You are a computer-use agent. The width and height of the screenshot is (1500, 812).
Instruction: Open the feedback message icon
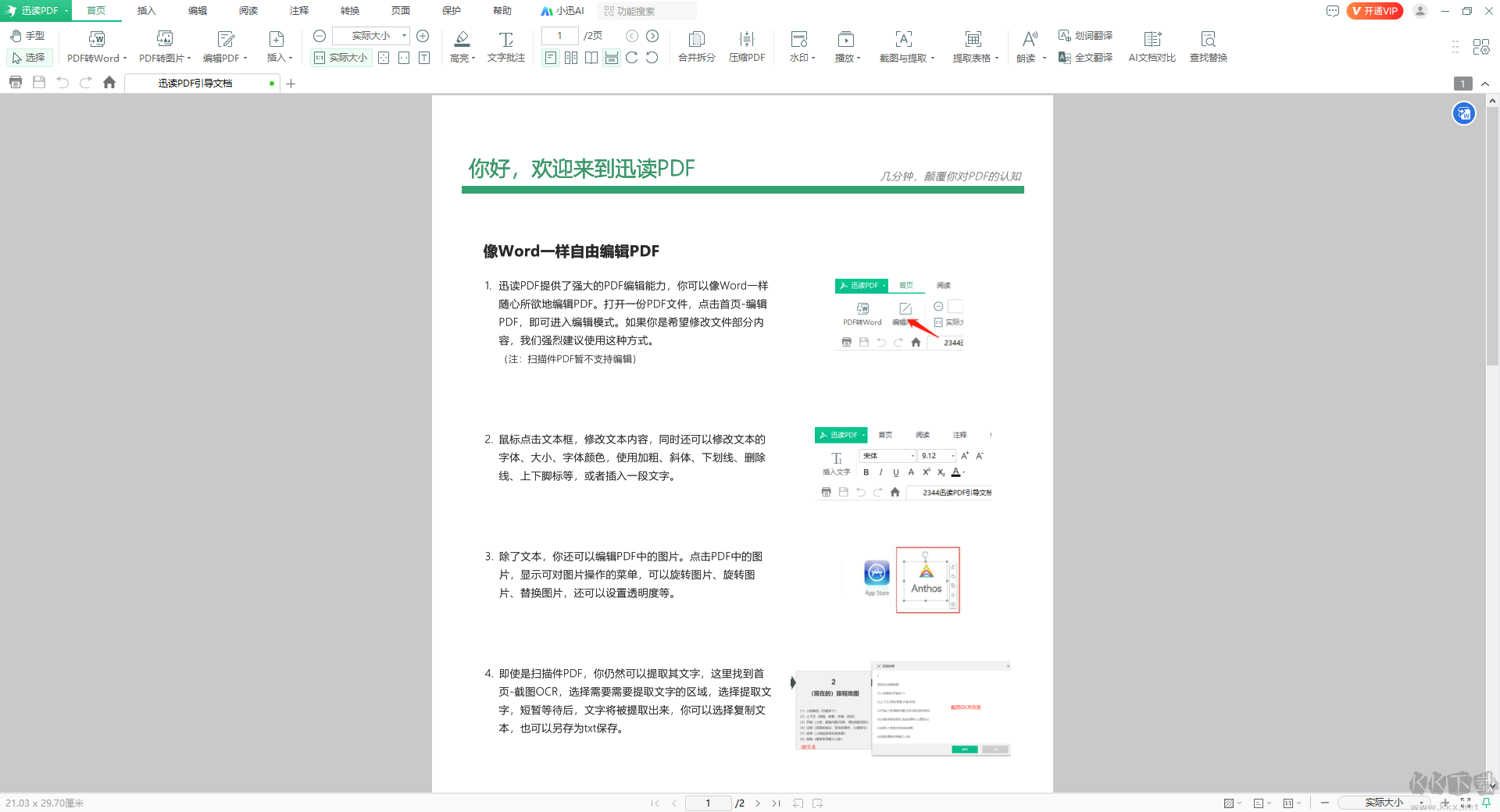1333,11
